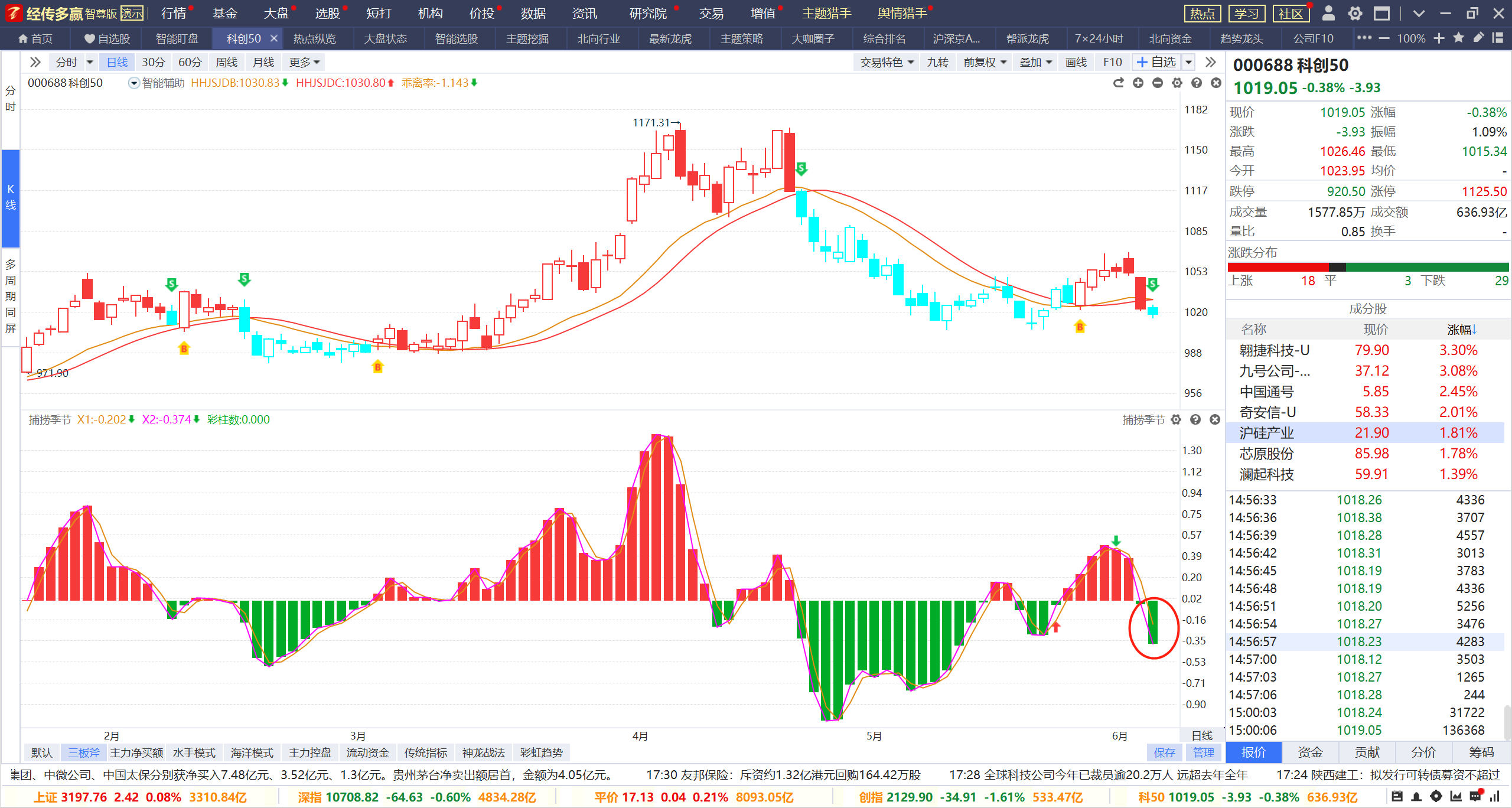1512x808 pixels.
Task: Click signal strength bars icon
Action: tap(1495, 797)
